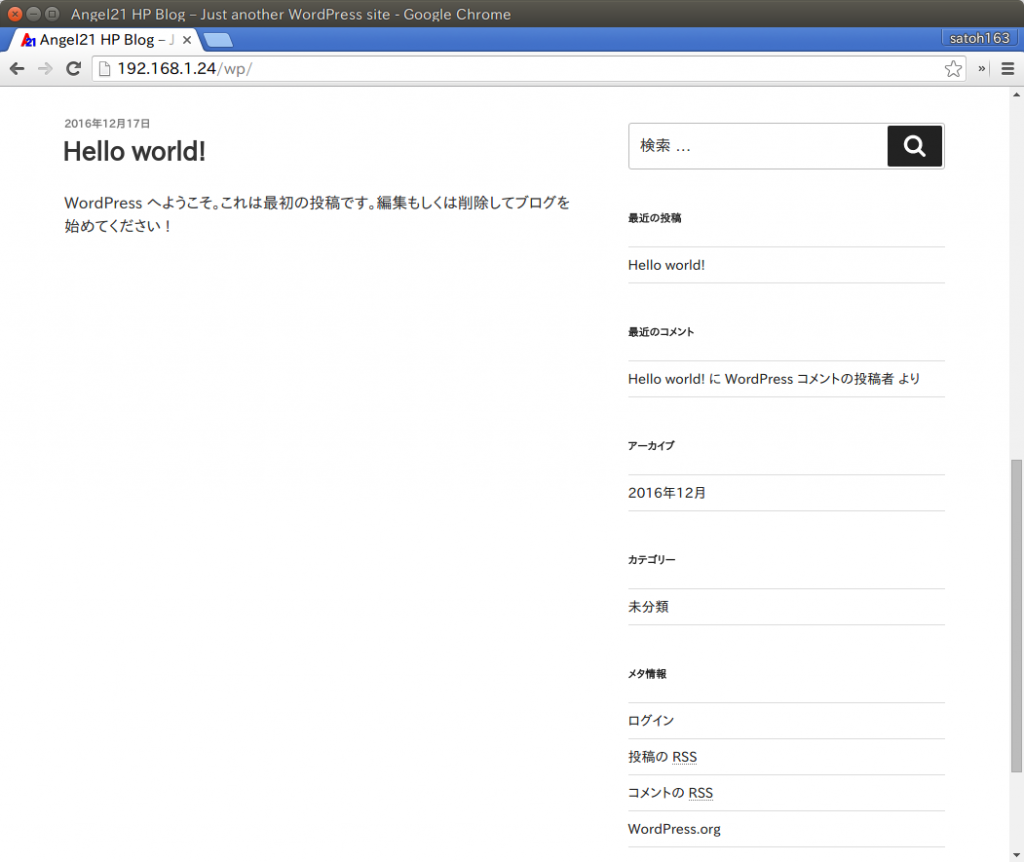Viewport: 1024px width, 862px height.
Task: Click the メタ情報 widget heading
Action: pyautogui.click(x=647, y=673)
